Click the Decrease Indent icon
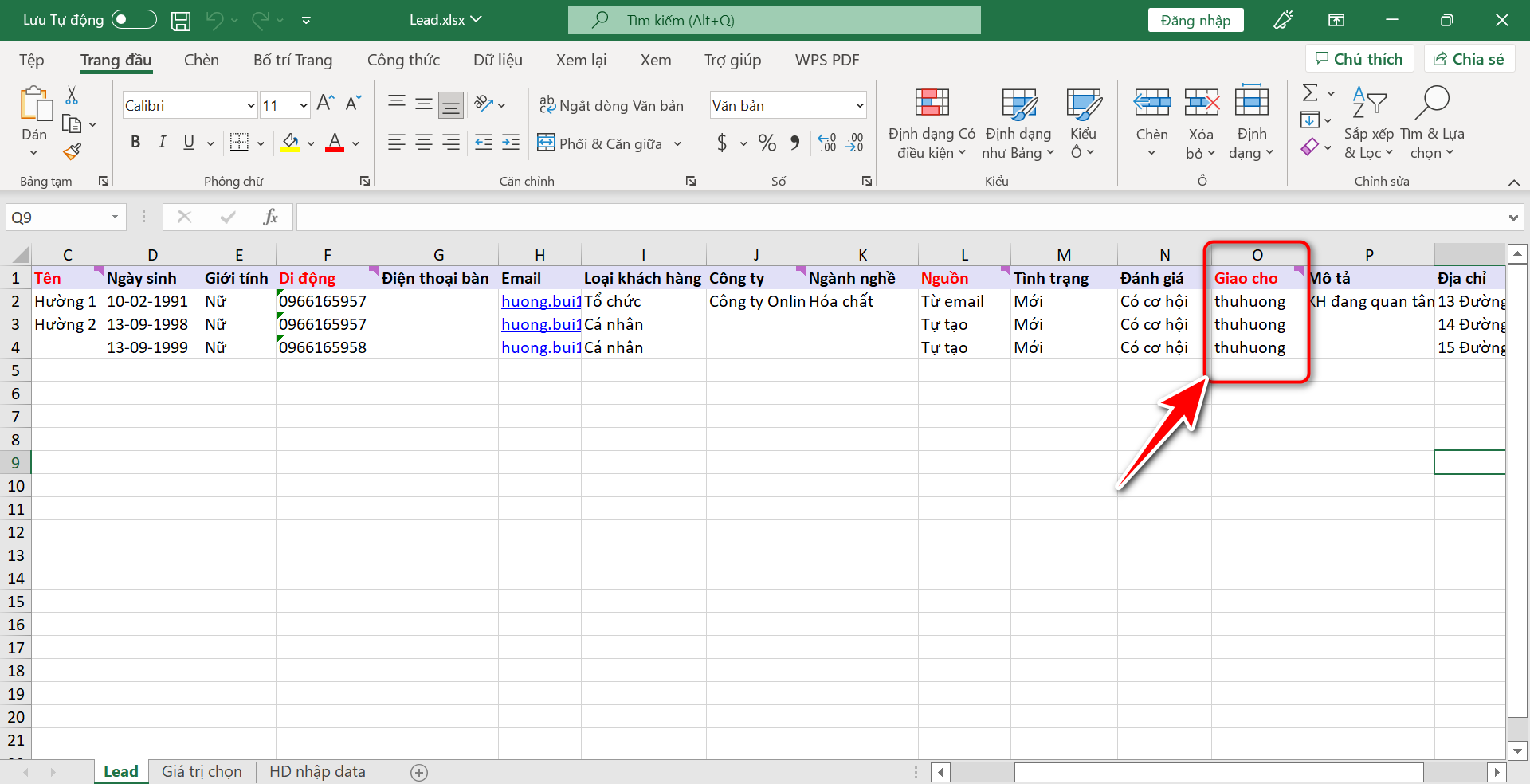Screen dimensions: 1530x784 tap(484, 143)
